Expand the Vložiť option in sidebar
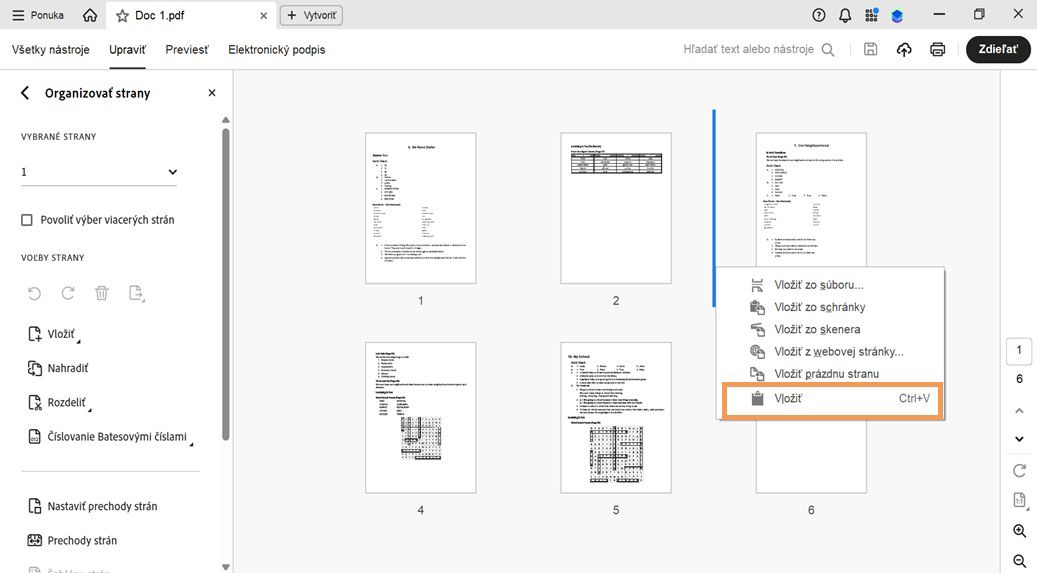Image resolution: width=1037 pixels, height=573 pixels. coord(53,334)
